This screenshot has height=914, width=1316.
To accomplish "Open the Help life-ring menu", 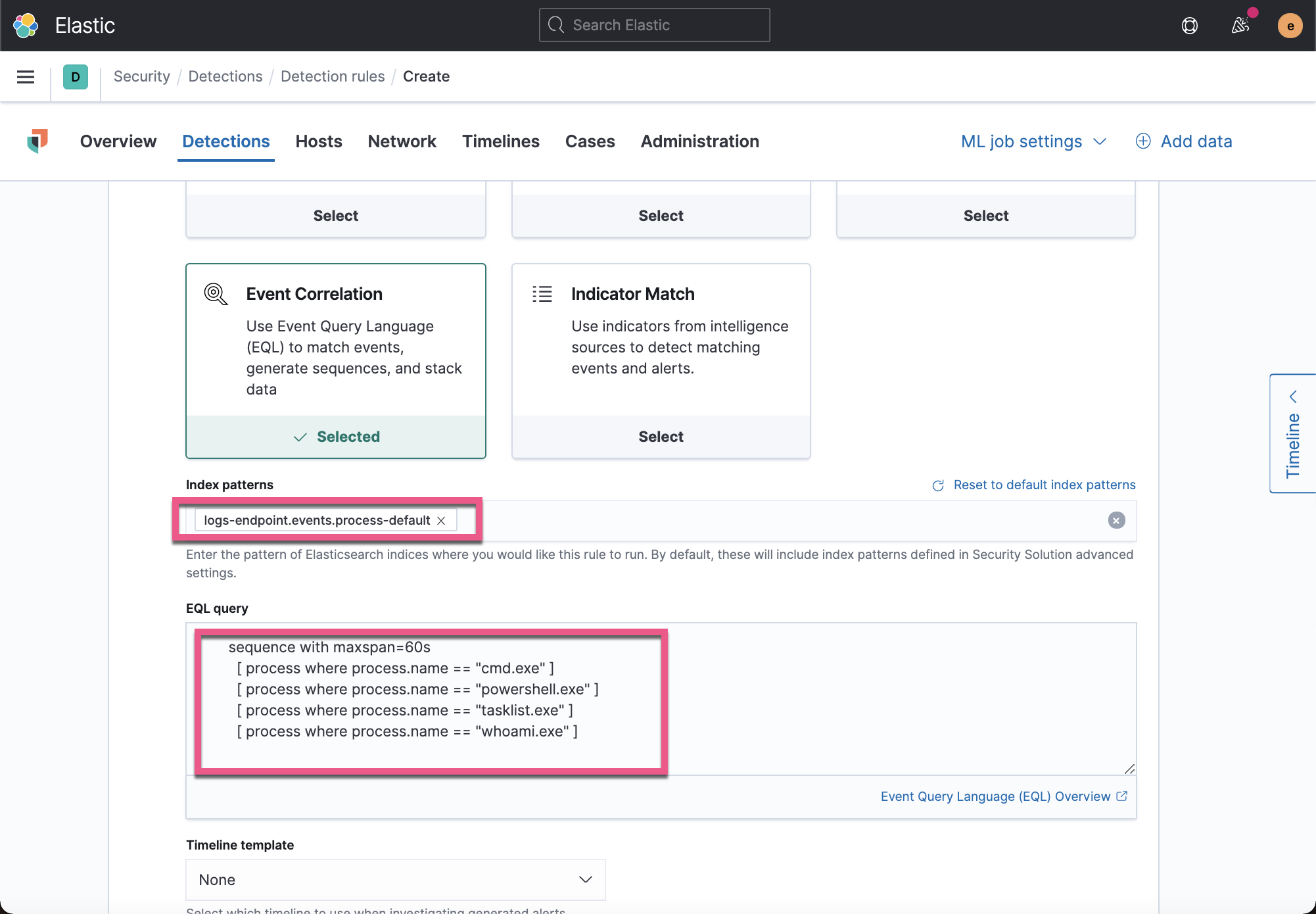I will [1190, 26].
